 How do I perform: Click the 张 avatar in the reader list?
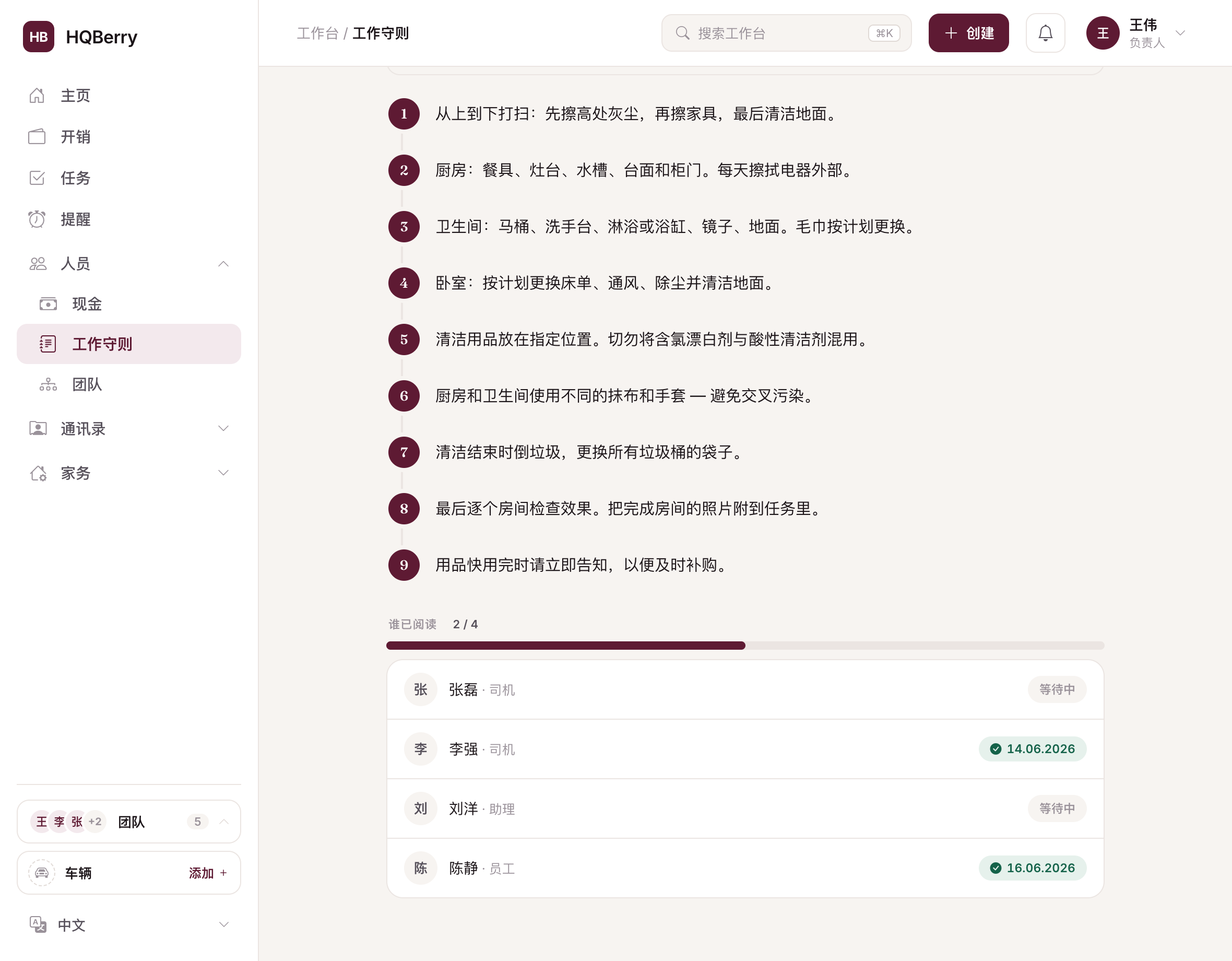421,689
